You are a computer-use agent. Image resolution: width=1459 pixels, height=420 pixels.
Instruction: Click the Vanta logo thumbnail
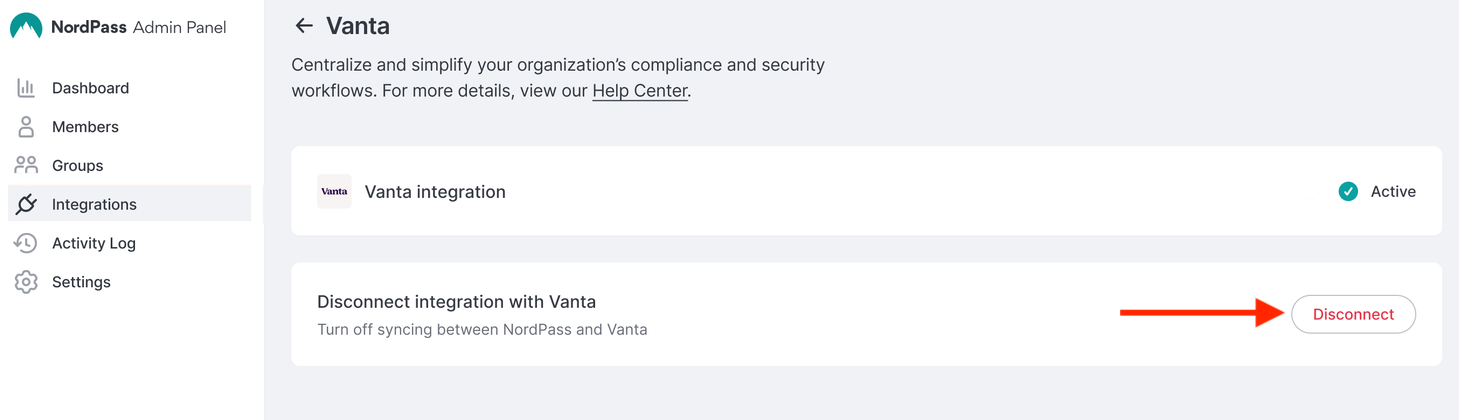pos(334,191)
